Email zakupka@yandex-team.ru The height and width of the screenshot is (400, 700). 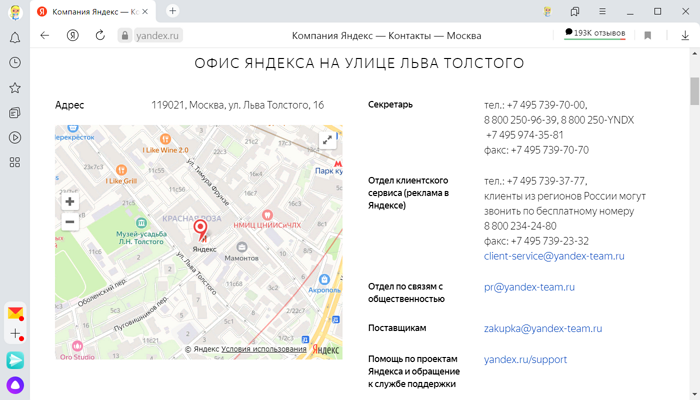click(543, 329)
